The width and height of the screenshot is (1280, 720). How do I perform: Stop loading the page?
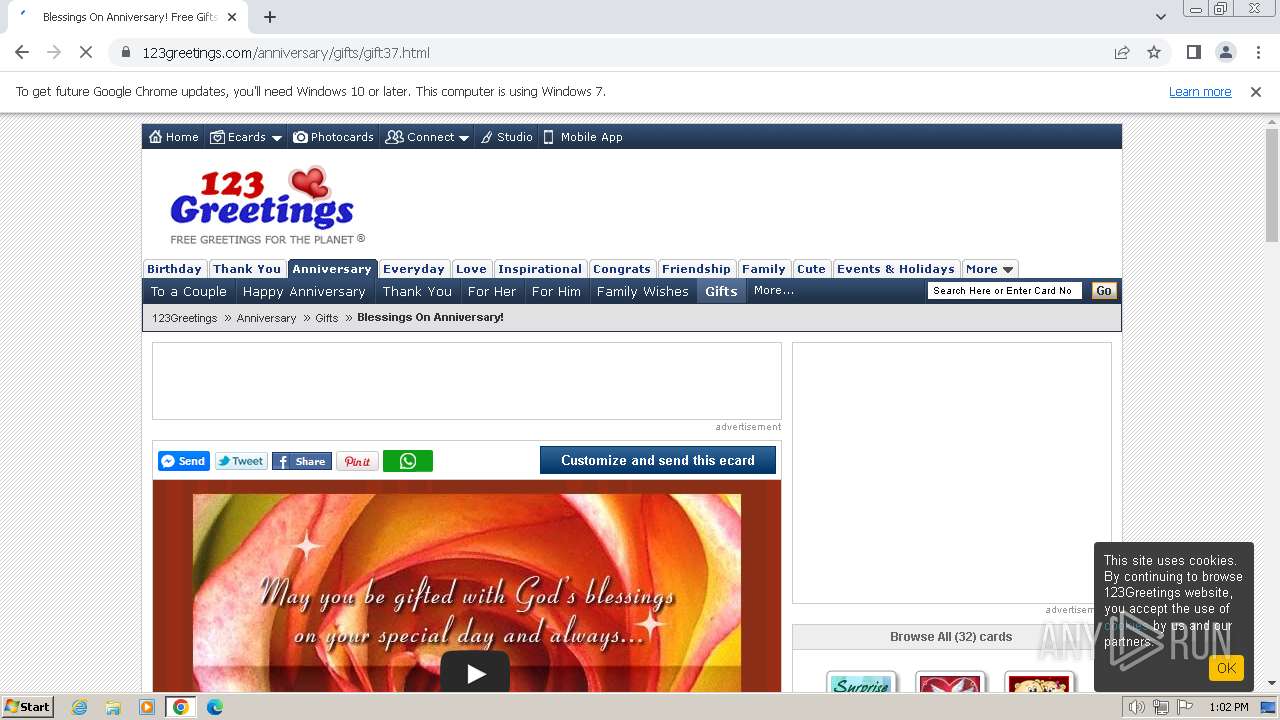[x=86, y=52]
